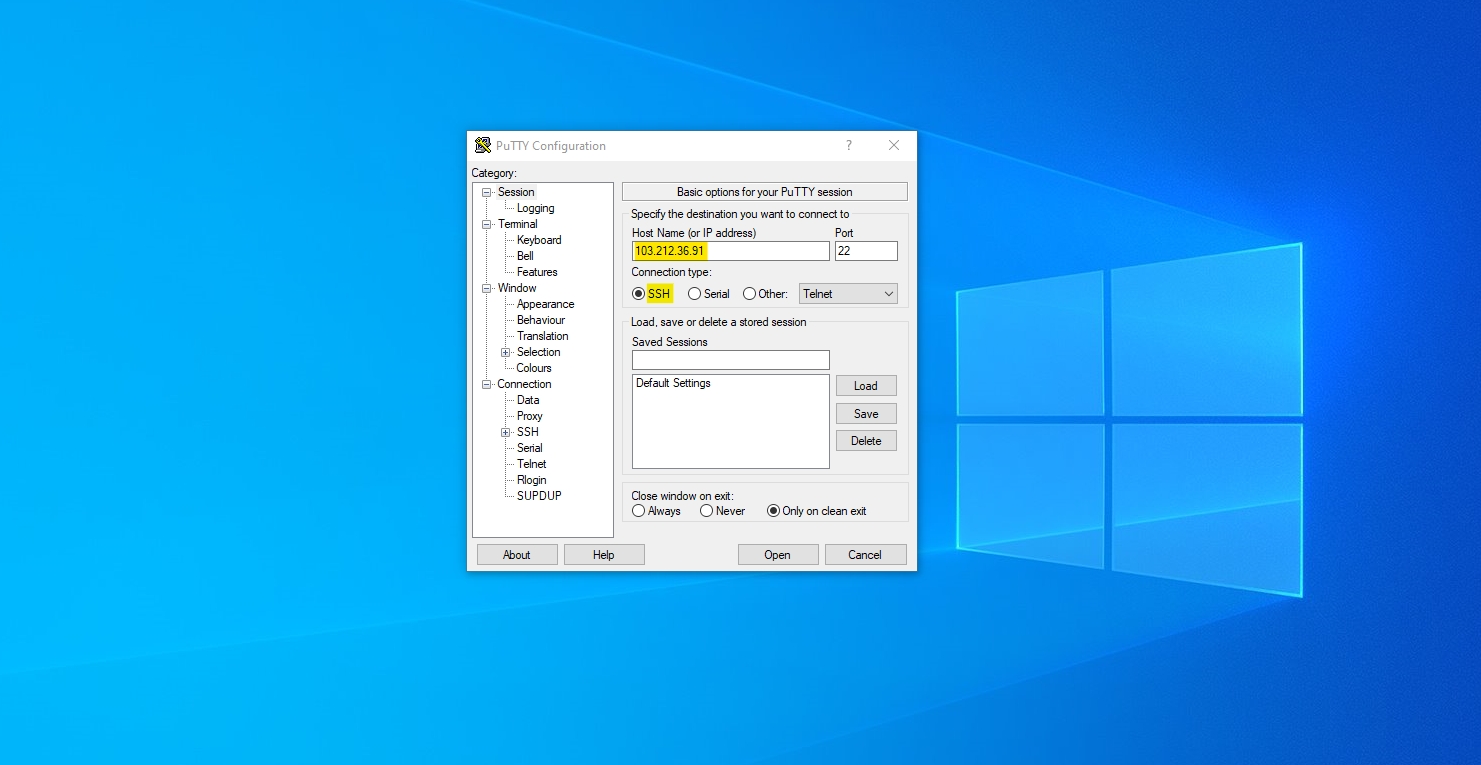The height and width of the screenshot is (765, 1481).
Task: Click the Host Name input field
Action: [x=730, y=251]
